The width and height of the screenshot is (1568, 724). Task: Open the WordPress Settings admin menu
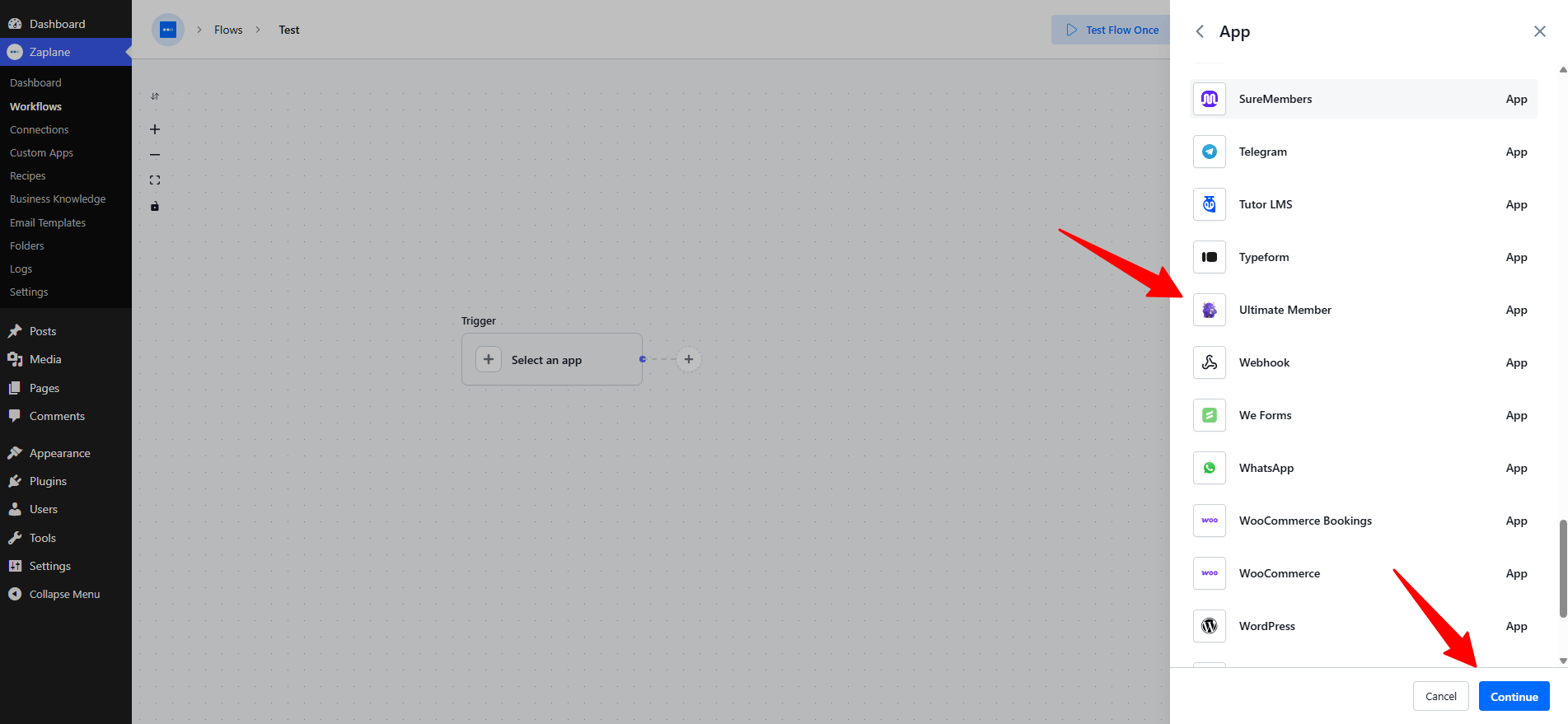pyautogui.click(x=66, y=566)
